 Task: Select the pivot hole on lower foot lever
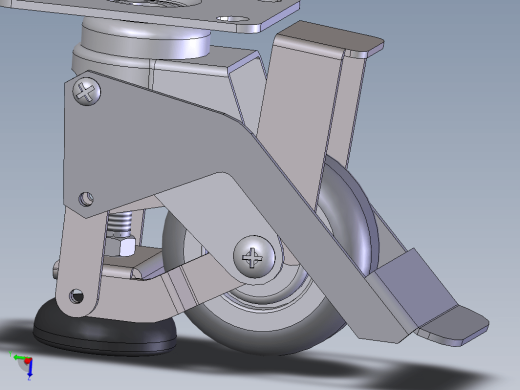click(76, 296)
